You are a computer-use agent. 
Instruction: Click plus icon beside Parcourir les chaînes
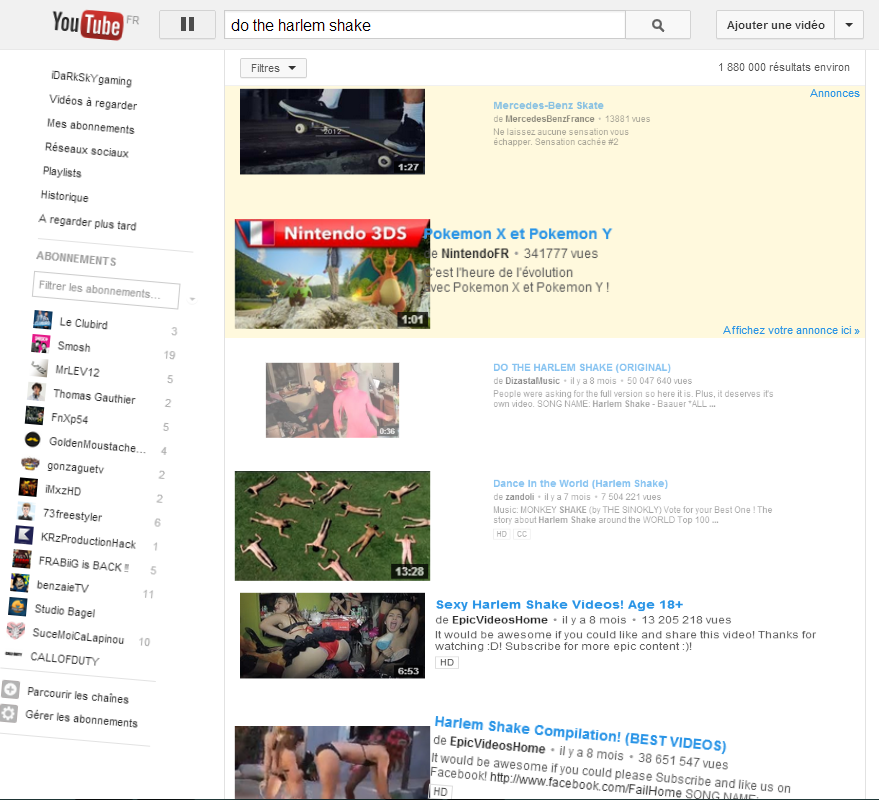tap(11, 690)
